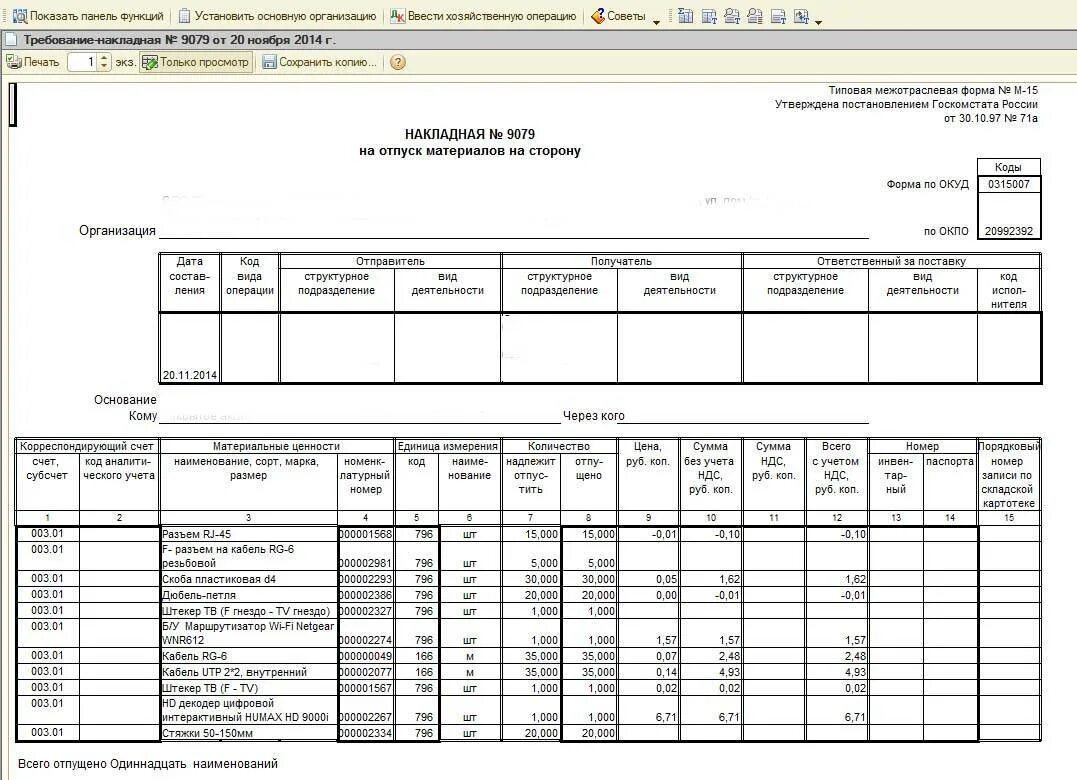
Task: Click the Печать button label
Action: point(41,62)
